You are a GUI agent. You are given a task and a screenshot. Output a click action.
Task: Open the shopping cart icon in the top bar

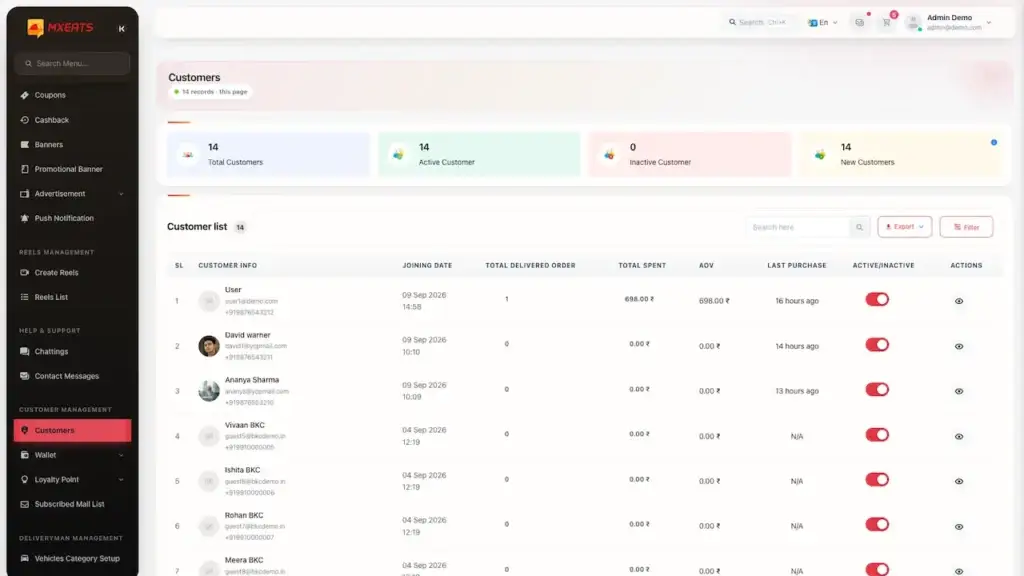[x=886, y=22]
